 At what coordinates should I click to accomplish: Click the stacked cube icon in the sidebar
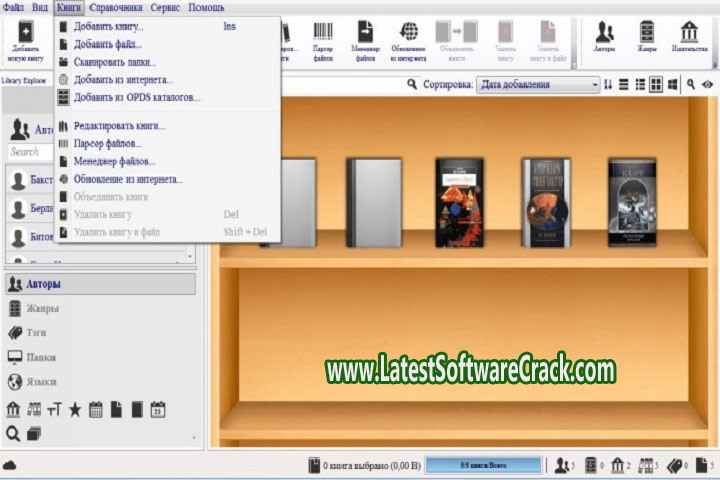click(x=34, y=433)
